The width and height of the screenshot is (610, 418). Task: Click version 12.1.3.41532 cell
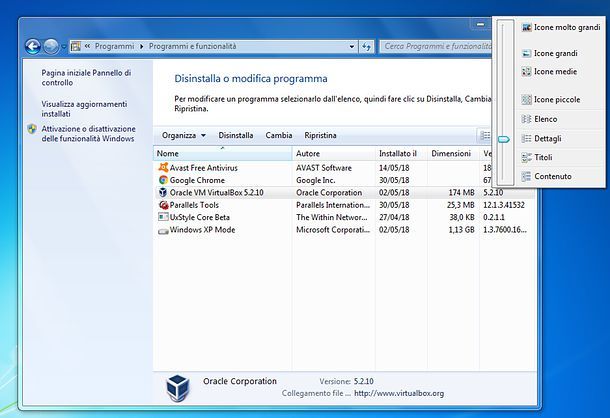click(x=504, y=205)
